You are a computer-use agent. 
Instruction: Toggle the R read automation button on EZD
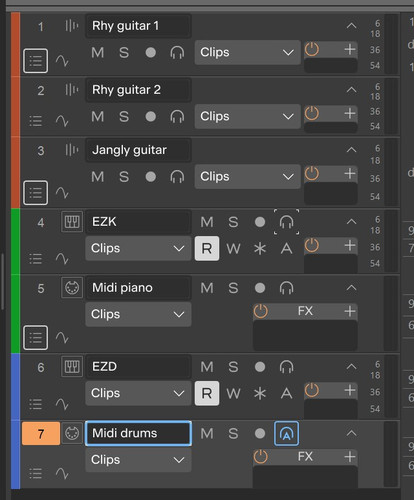click(207, 393)
